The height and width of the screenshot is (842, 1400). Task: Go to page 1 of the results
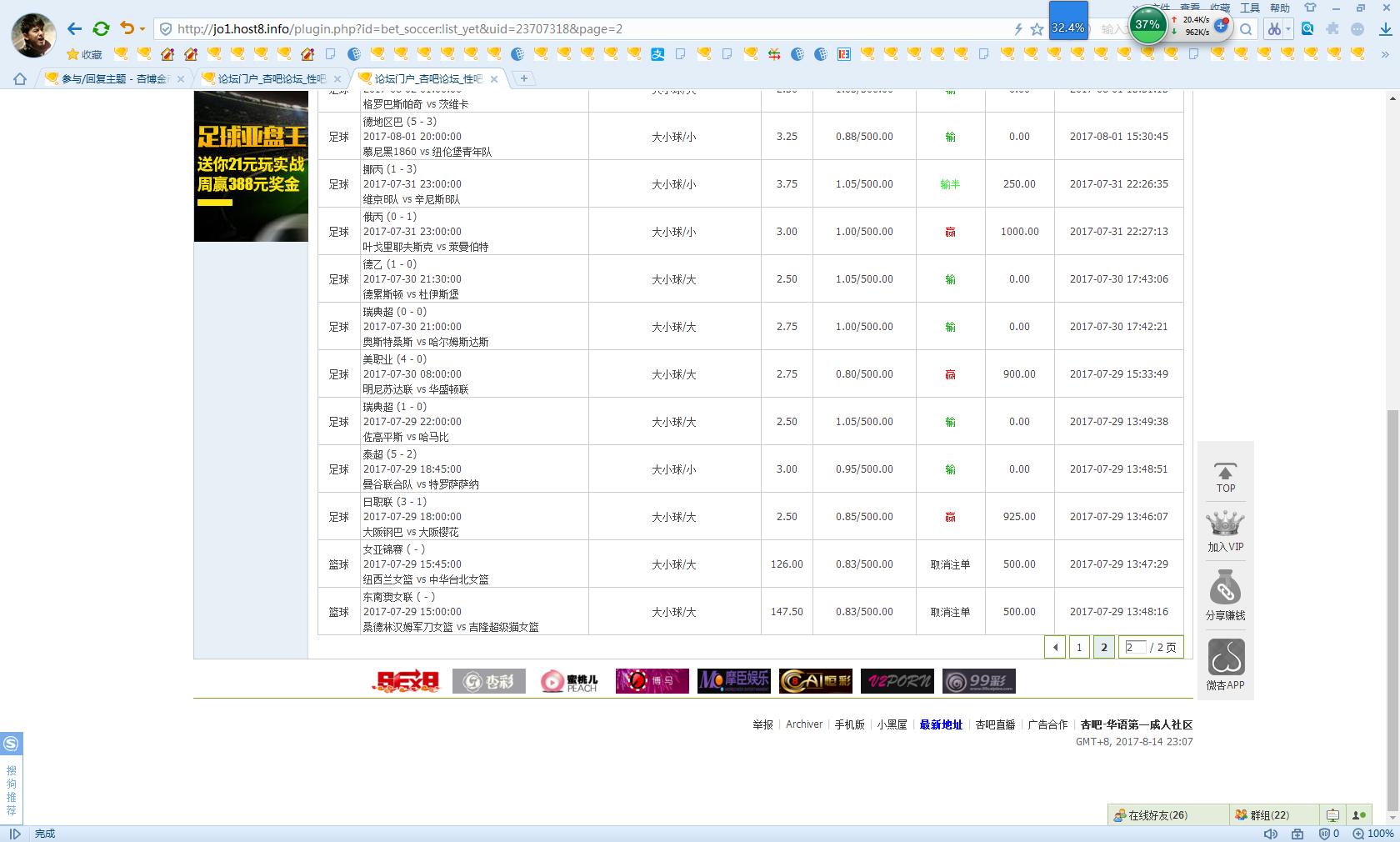pyautogui.click(x=1079, y=647)
